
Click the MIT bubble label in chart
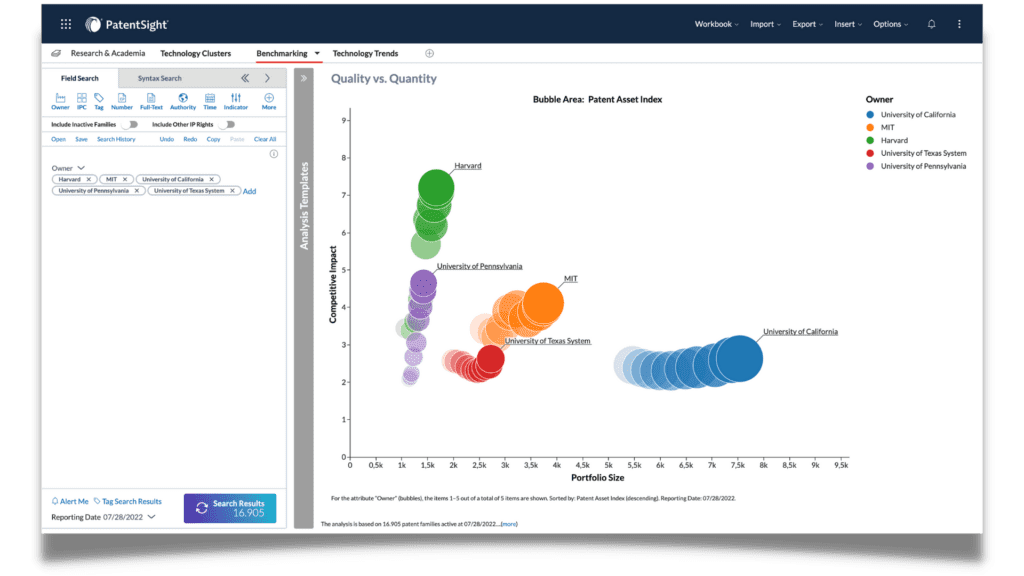571,279
